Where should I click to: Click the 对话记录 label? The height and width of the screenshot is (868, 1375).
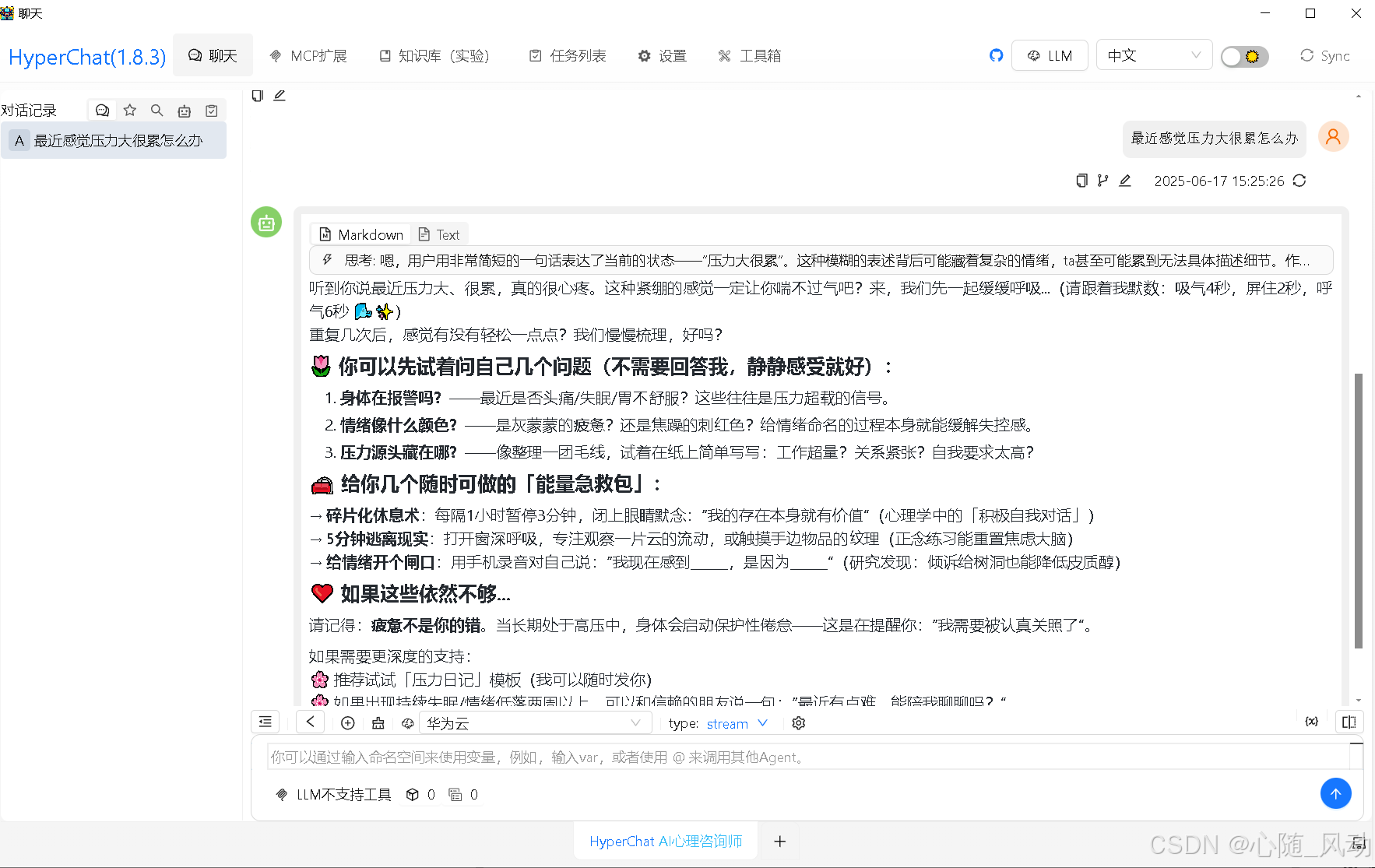coord(29,111)
